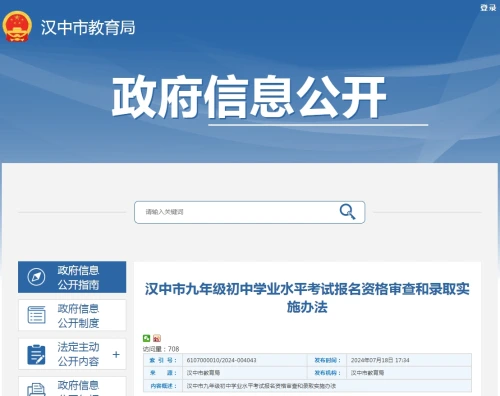Click the magnifying glass search icon
Image resolution: width=500 pixels, height=396 pixels.
pos(347,212)
